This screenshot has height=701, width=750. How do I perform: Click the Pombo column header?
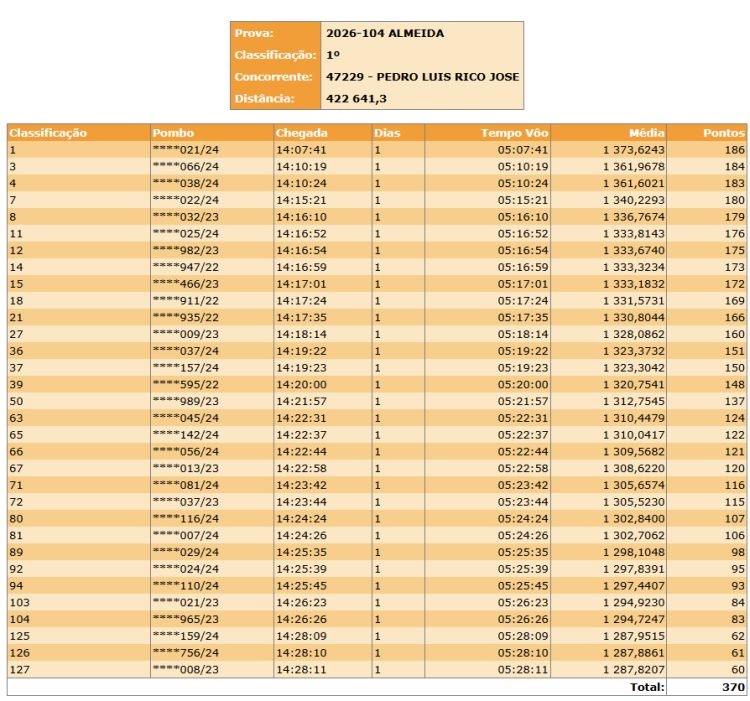(173, 133)
